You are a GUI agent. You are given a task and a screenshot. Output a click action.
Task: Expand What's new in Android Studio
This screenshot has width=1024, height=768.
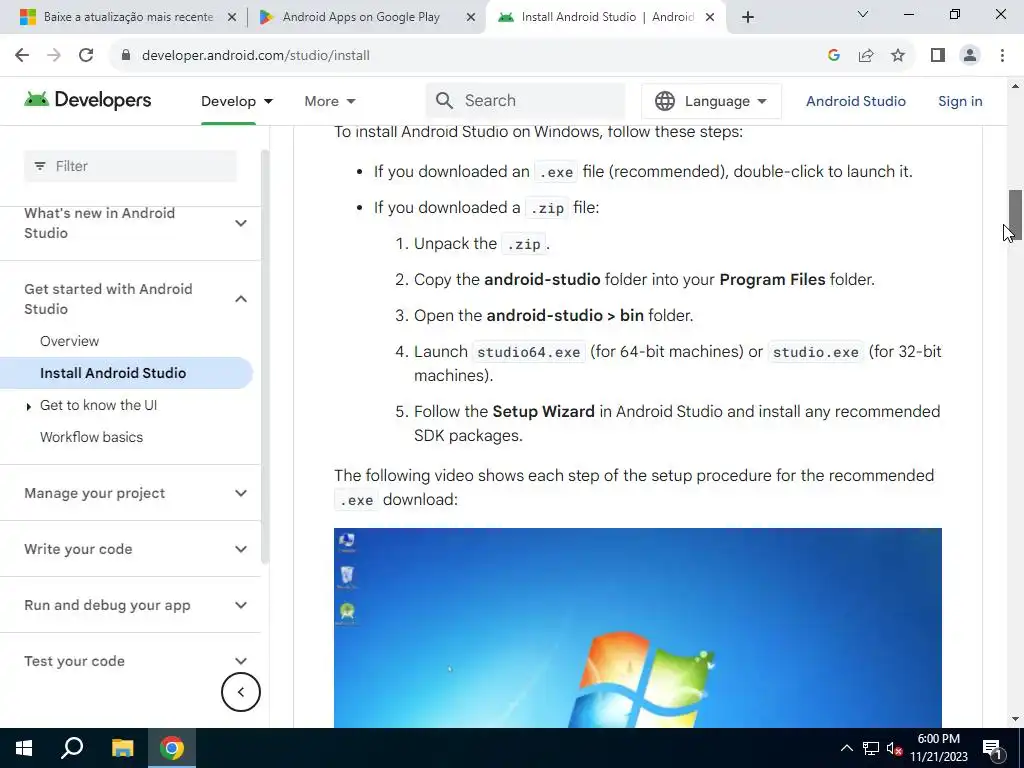click(241, 223)
